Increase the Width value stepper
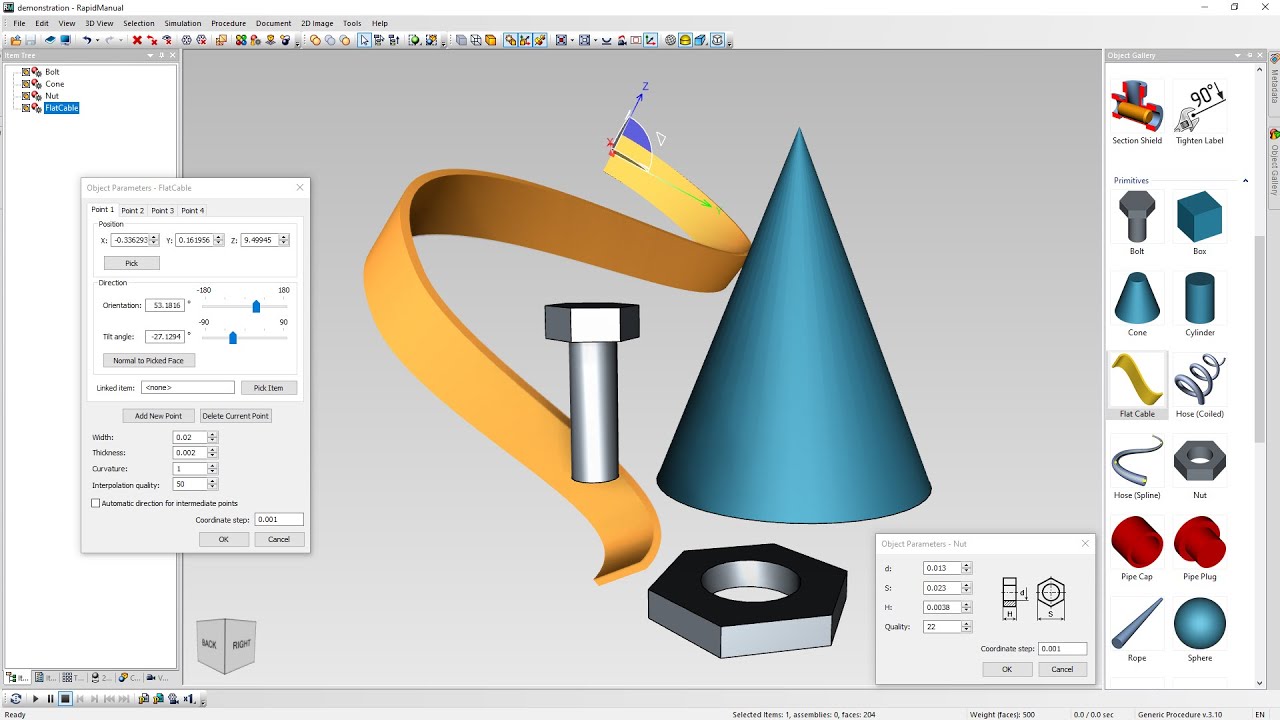Viewport: 1280px width, 720px height. [212, 435]
